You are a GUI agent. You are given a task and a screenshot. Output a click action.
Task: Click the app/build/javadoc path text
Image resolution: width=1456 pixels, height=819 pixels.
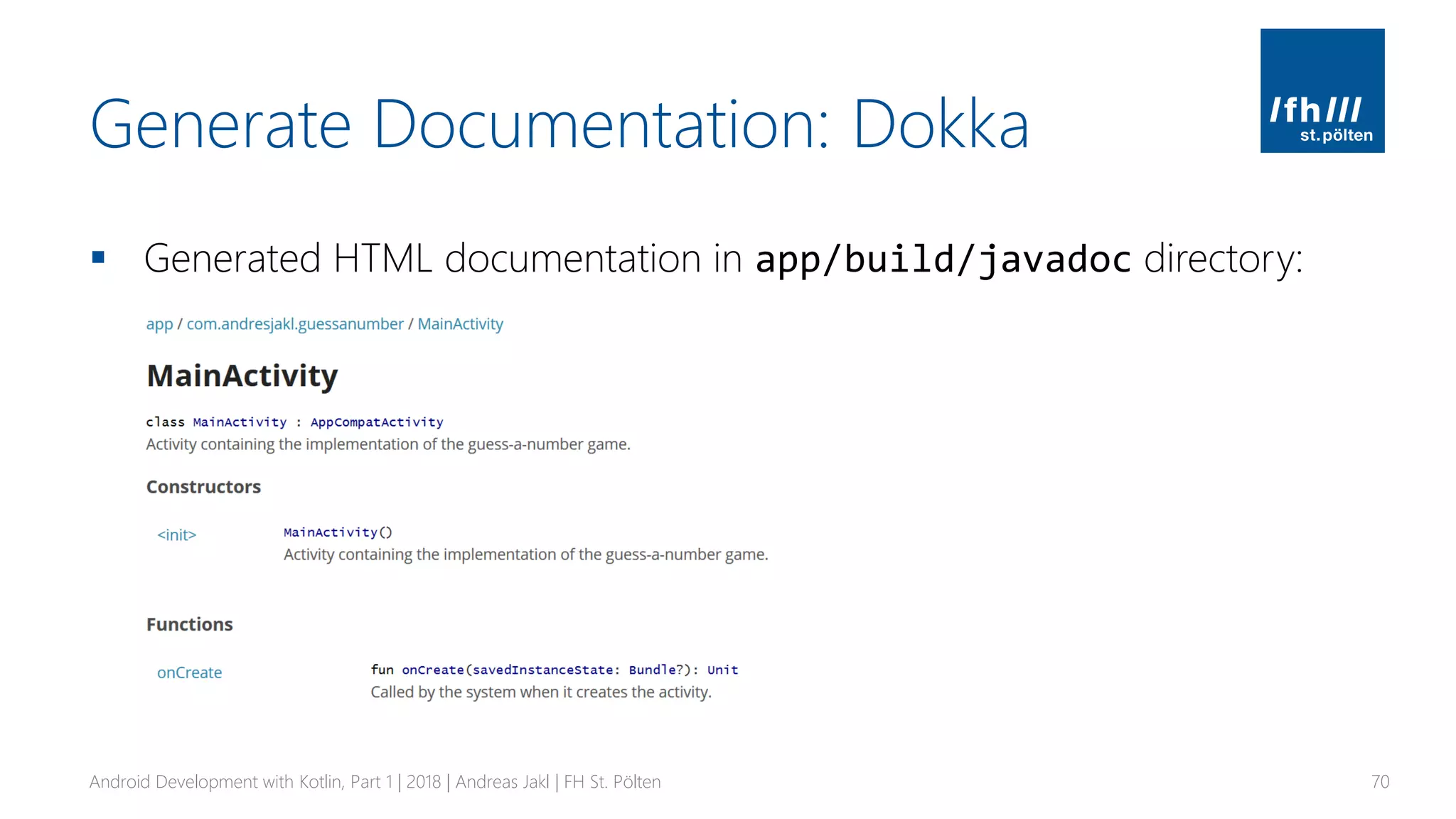click(943, 259)
